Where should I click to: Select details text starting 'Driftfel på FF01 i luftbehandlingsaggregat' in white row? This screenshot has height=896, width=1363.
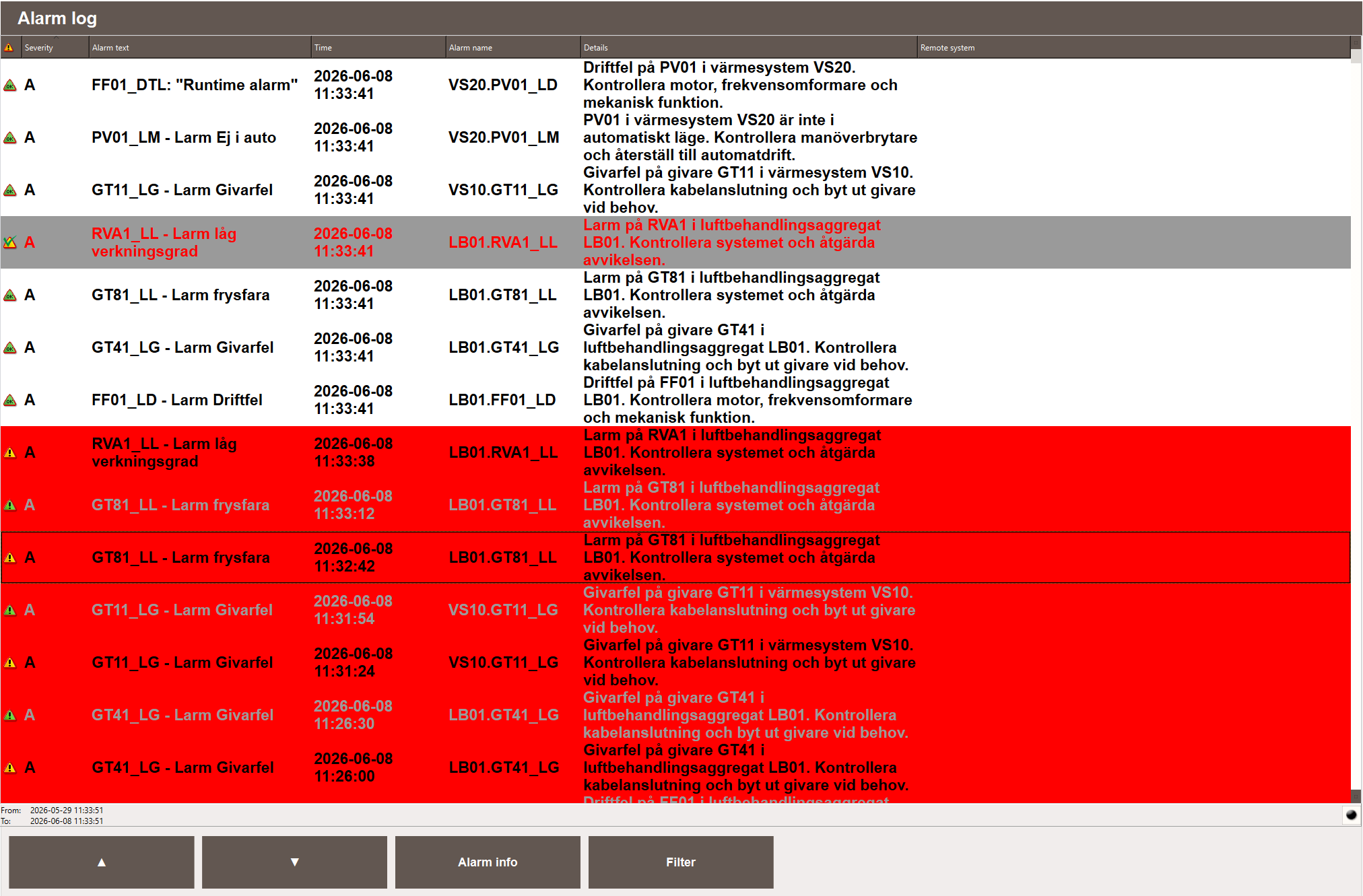click(x=747, y=401)
